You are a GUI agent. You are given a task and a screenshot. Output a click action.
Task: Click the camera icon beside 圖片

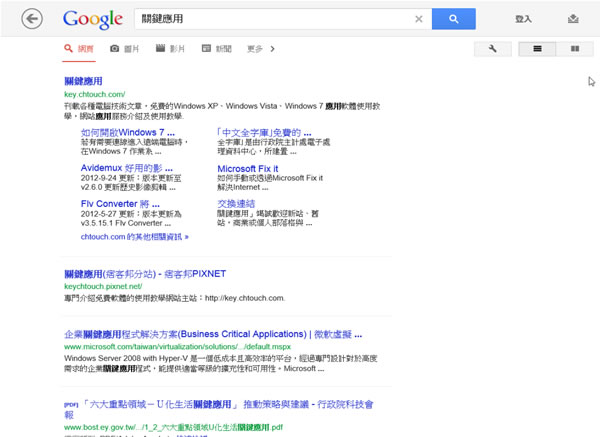(x=114, y=49)
